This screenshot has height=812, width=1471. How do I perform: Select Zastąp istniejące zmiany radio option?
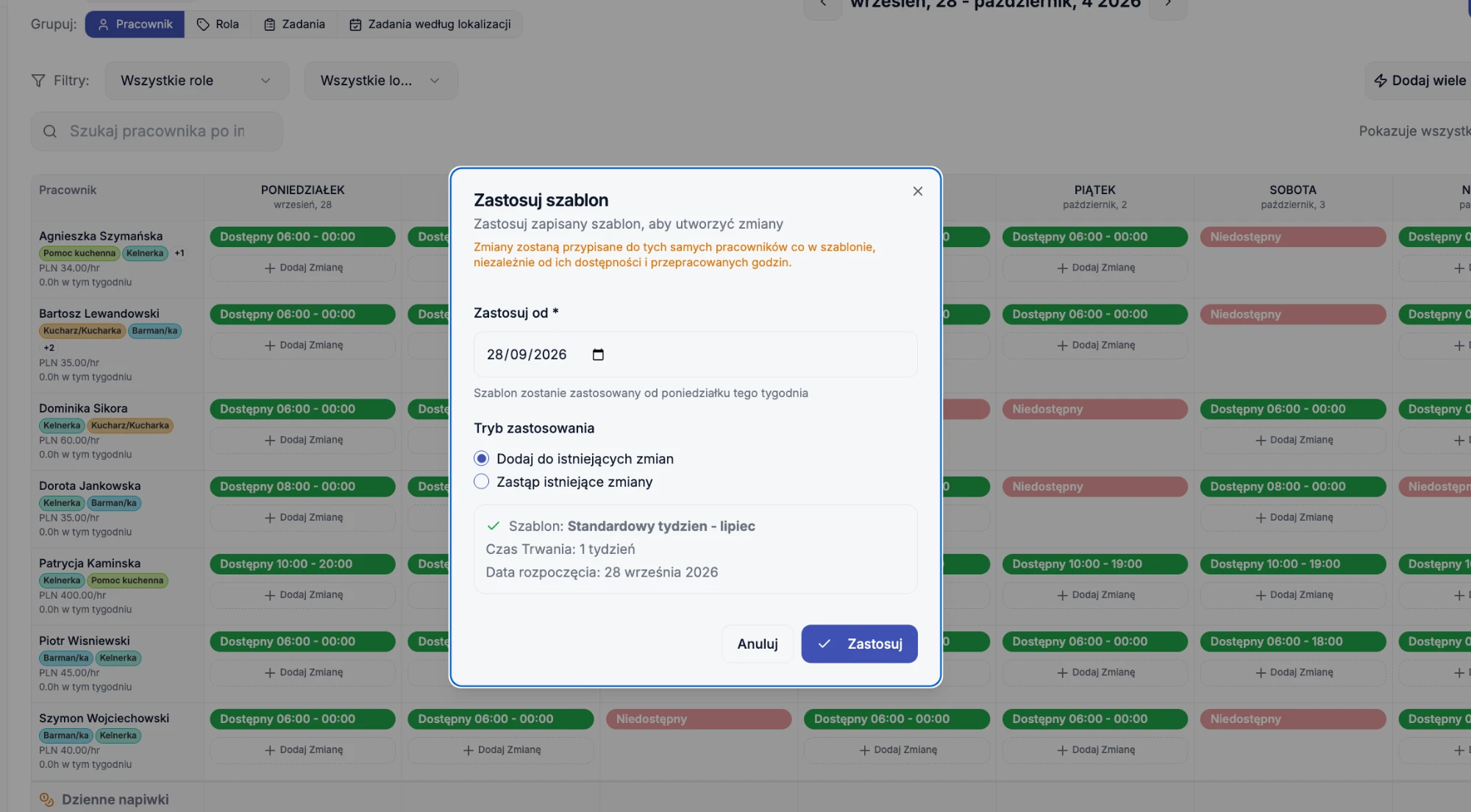pyautogui.click(x=481, y=481)
